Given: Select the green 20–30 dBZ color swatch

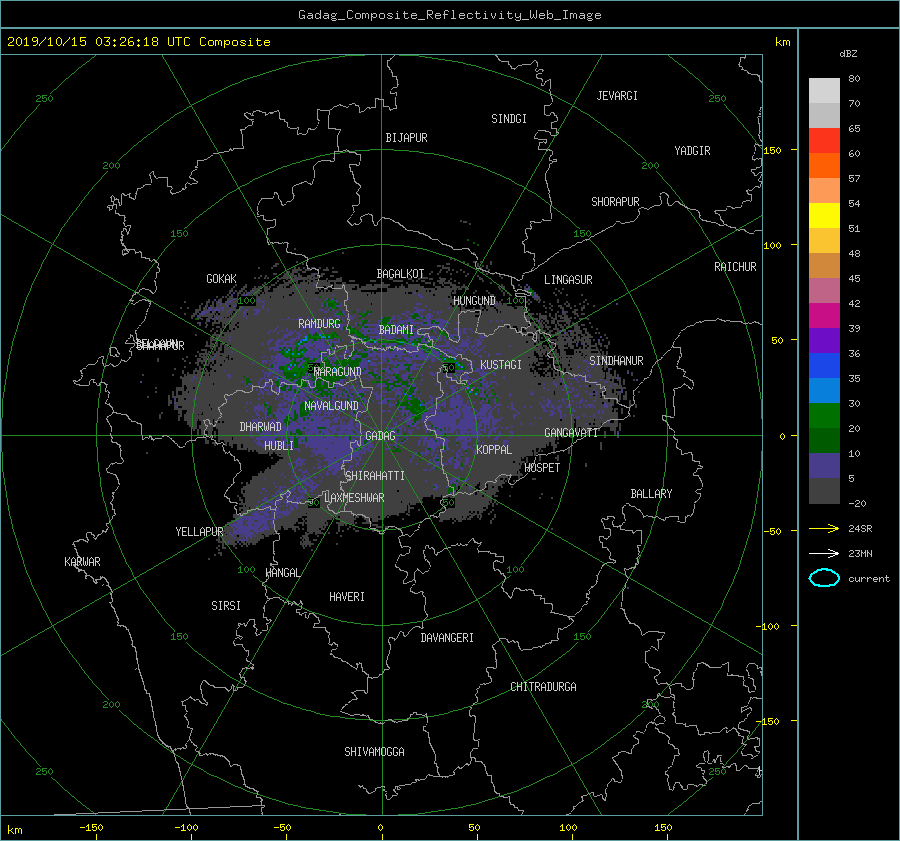Looking at the screenshot, I should click(x=824, y=416).
